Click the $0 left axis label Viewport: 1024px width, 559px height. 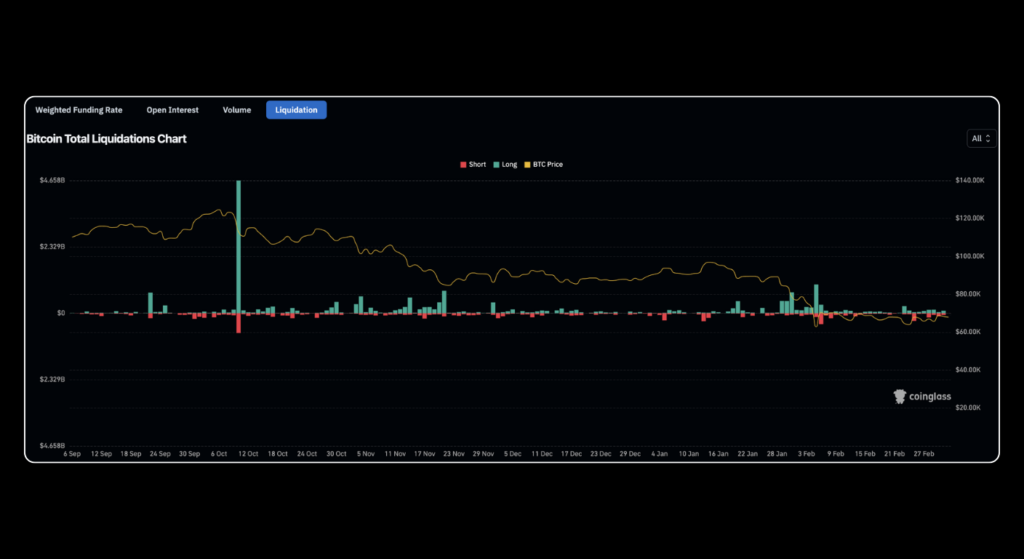coord(61,313)
